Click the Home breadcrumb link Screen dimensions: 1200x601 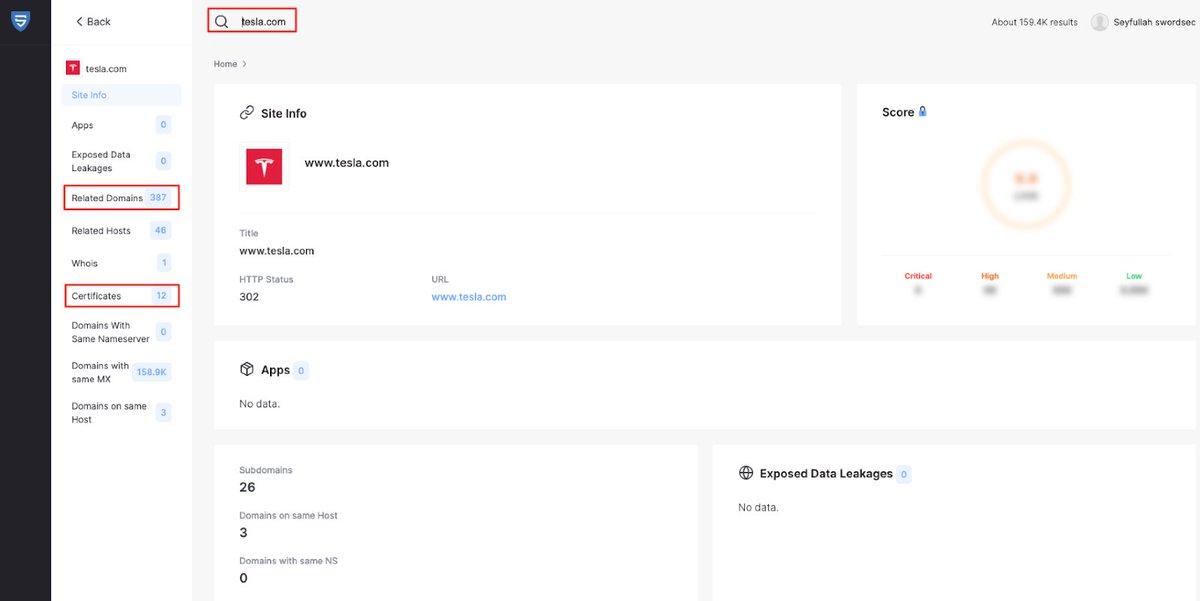225,64
